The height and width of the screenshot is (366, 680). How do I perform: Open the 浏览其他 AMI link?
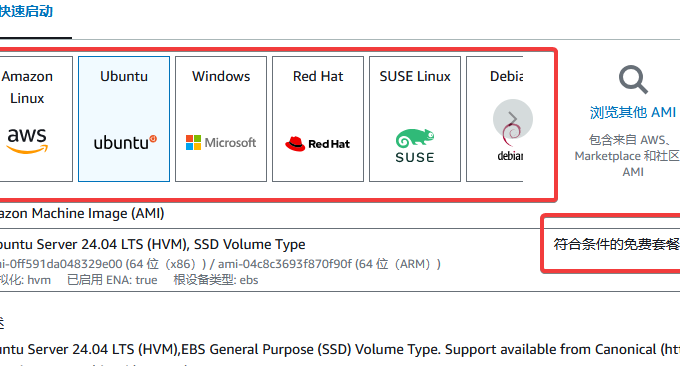[633, 113]
